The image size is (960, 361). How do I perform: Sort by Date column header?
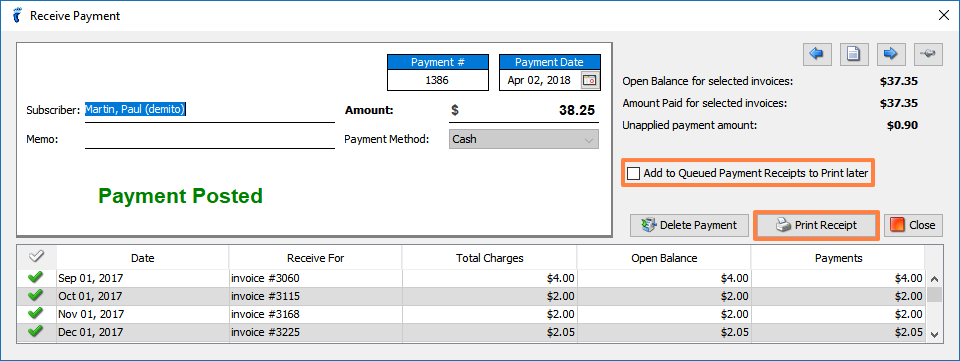click(143, 258)
